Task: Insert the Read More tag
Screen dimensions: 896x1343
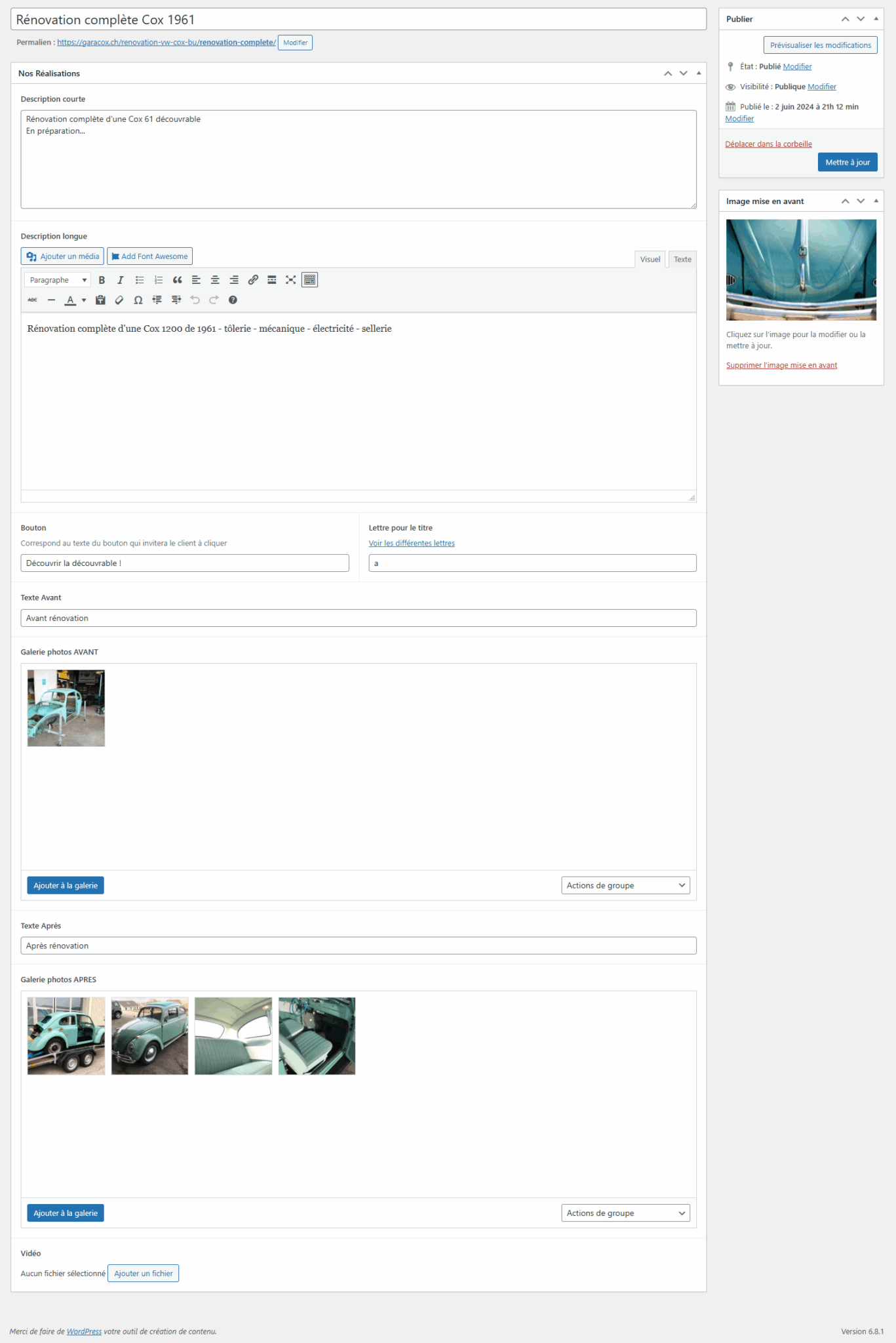Action: [272, 280]
